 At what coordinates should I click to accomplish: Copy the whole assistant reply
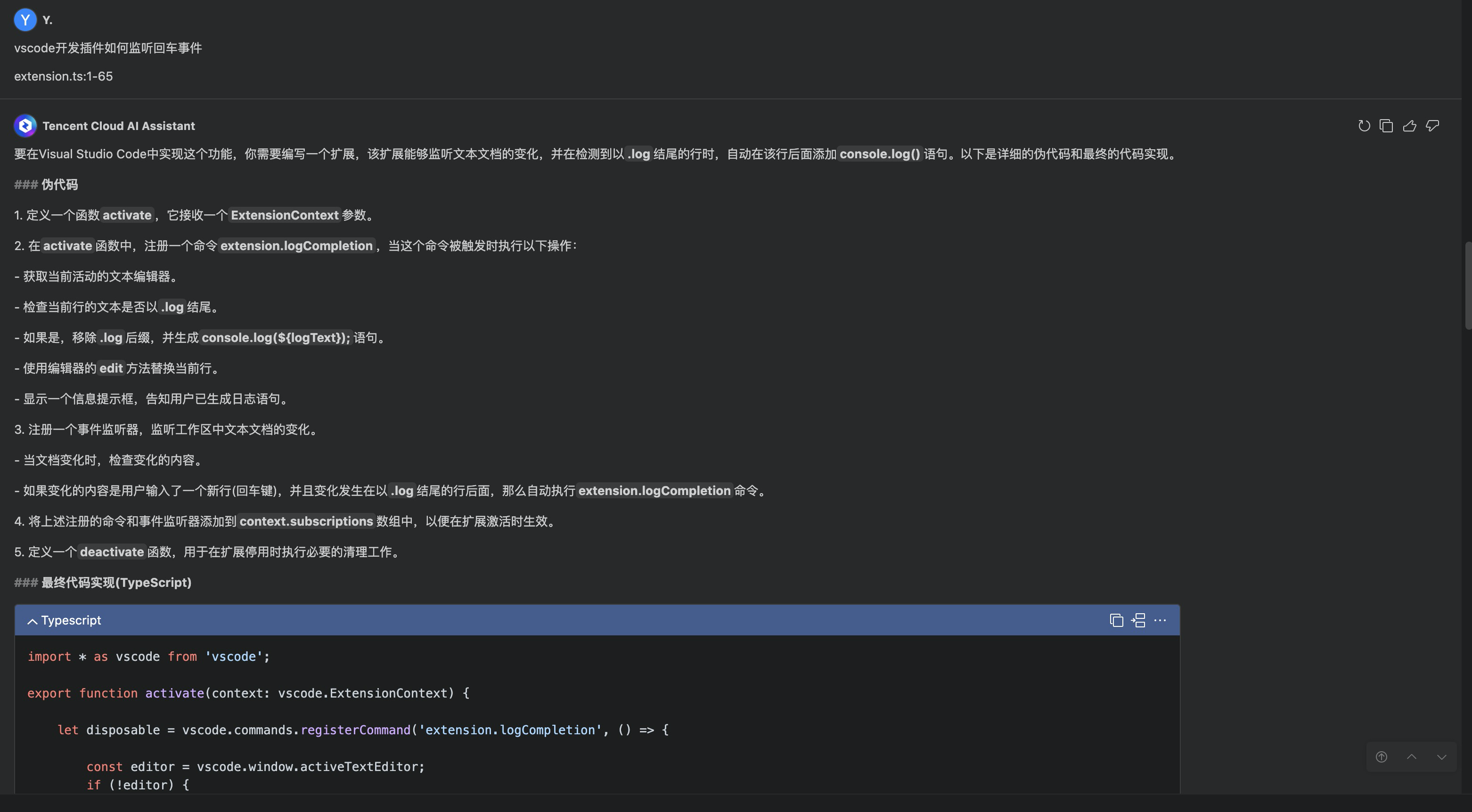click(x=1386, y=126)
